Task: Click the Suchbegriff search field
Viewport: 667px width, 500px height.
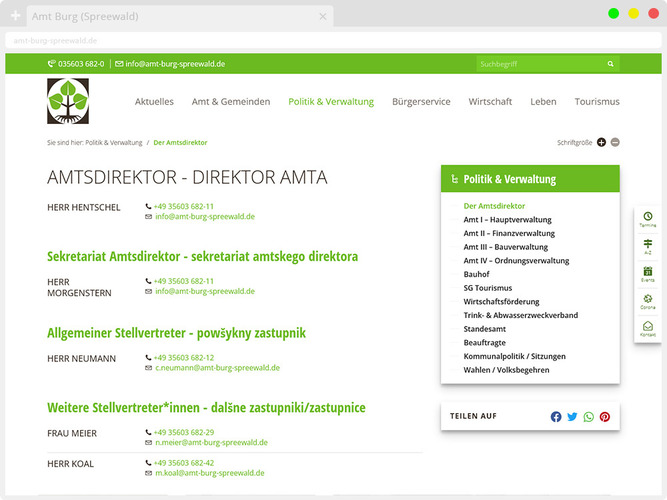Action: (538, 64)
